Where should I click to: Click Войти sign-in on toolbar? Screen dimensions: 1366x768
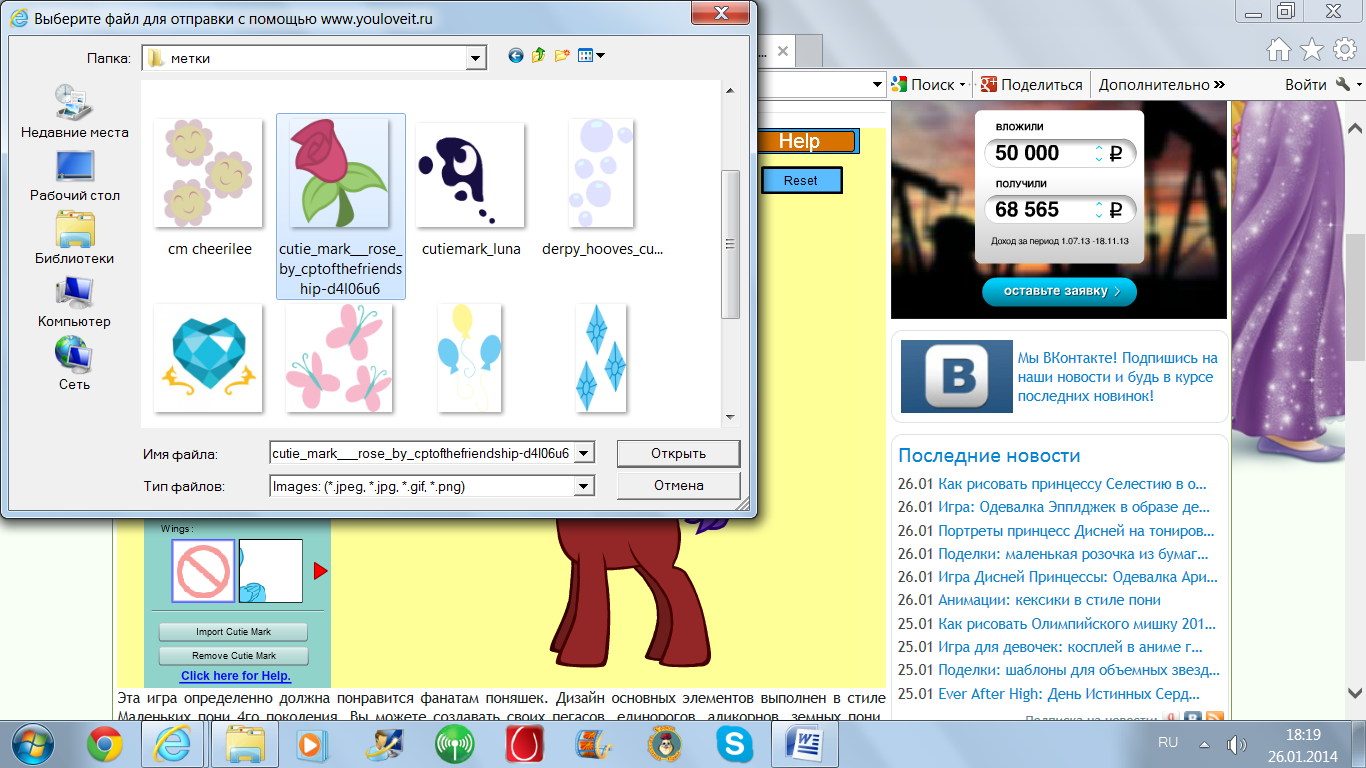pyautogui.click(x=1305, y=85)
